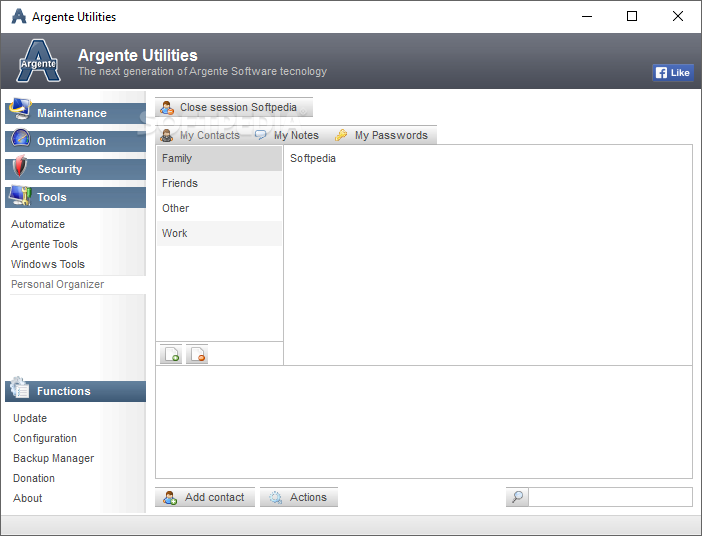This screenshot has height=536, width=702.
Task: Click the Add contact user icon
Action: click(170, 498)
